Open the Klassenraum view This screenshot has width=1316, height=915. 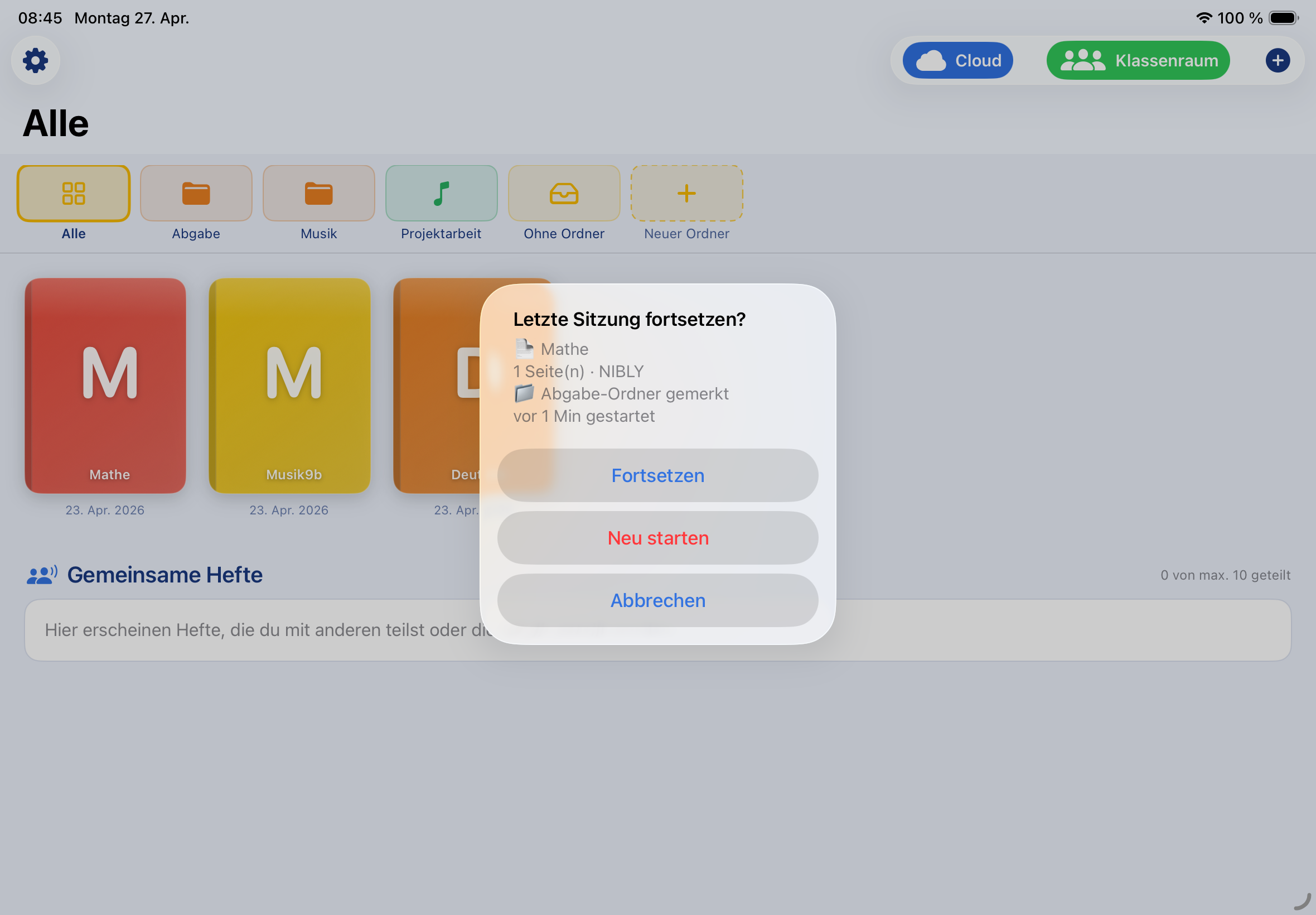tap(1137, 60)
